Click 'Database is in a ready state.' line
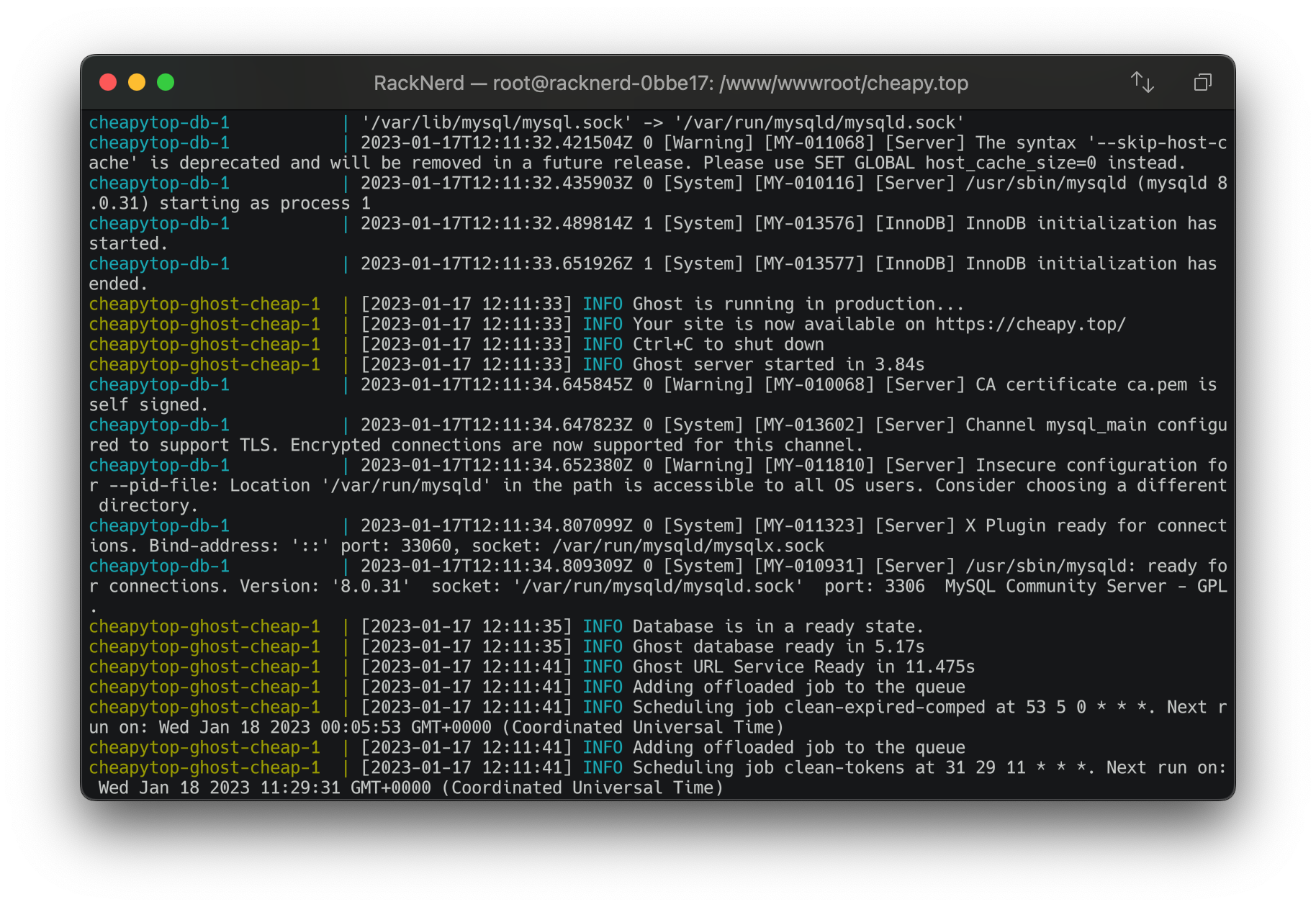The height and width of the screenshot is (907, 1316). point(778,626)
